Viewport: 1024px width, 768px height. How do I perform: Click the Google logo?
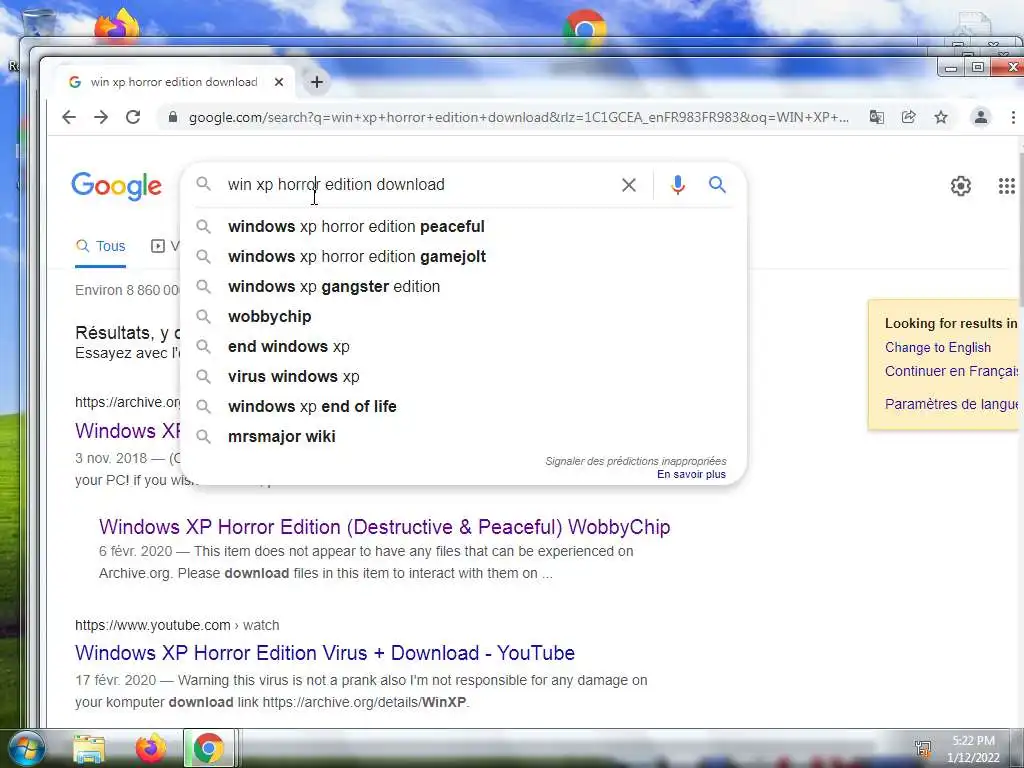pyautogui.click(x=116, y=186)
